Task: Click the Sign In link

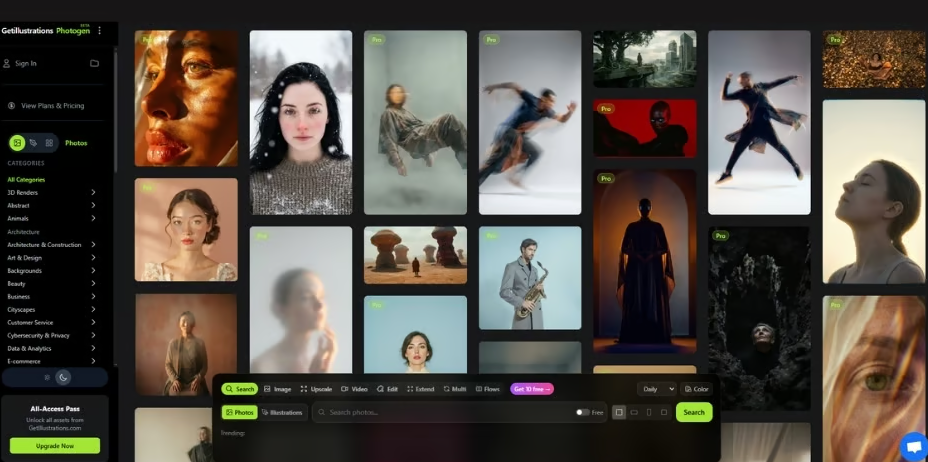Action: 26,63
